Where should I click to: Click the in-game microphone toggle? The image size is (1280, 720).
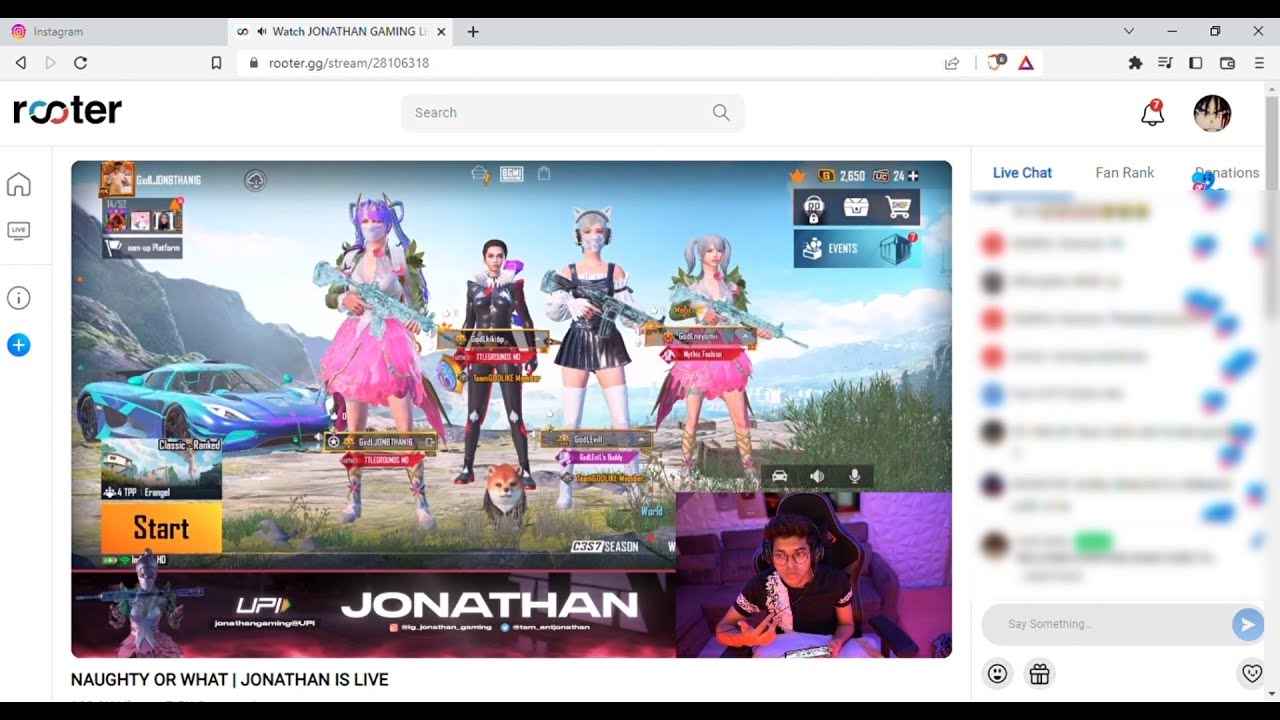855,477
